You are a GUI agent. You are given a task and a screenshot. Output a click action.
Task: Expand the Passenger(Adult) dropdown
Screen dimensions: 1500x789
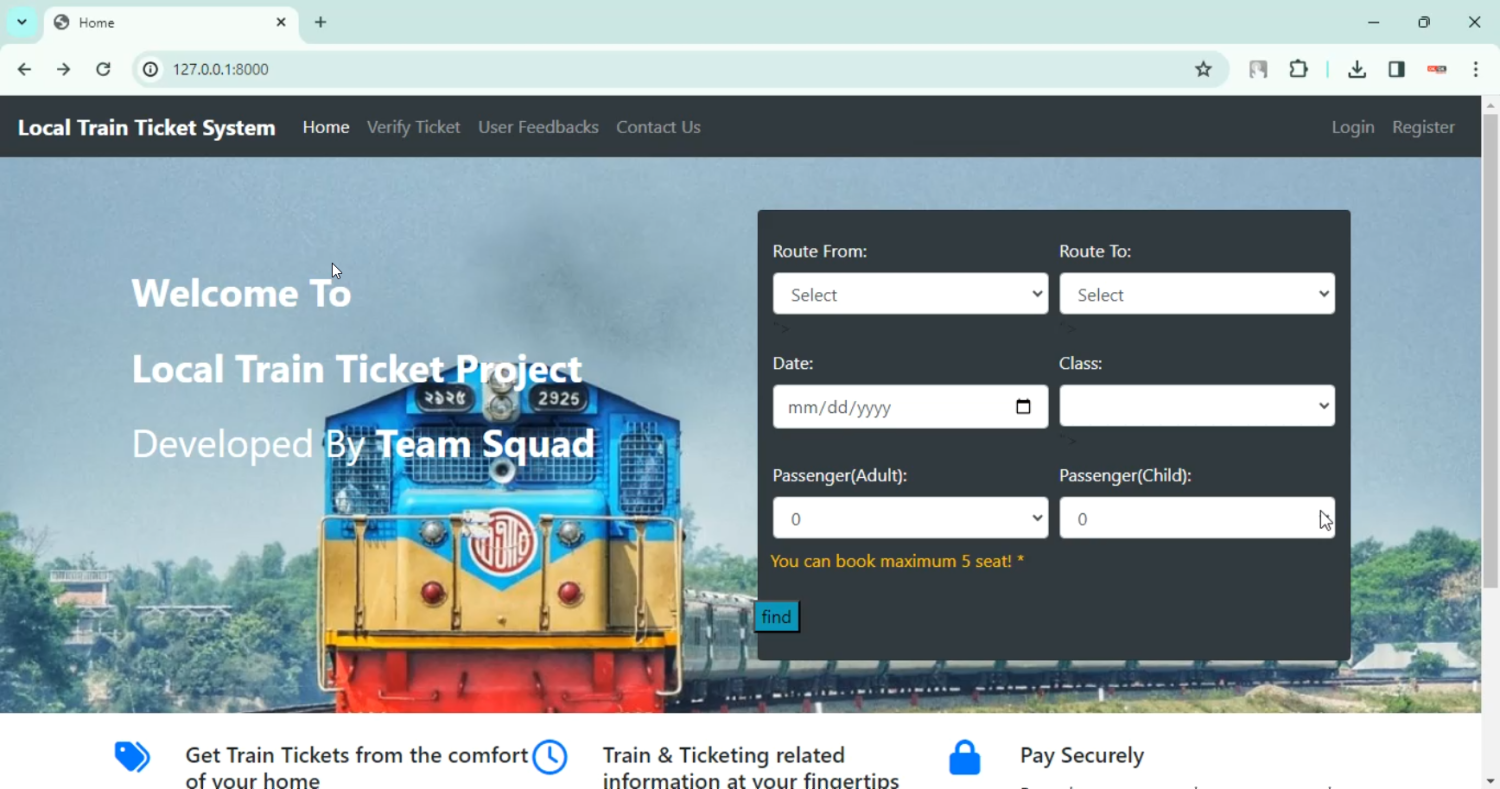click(x=910, y=518)
